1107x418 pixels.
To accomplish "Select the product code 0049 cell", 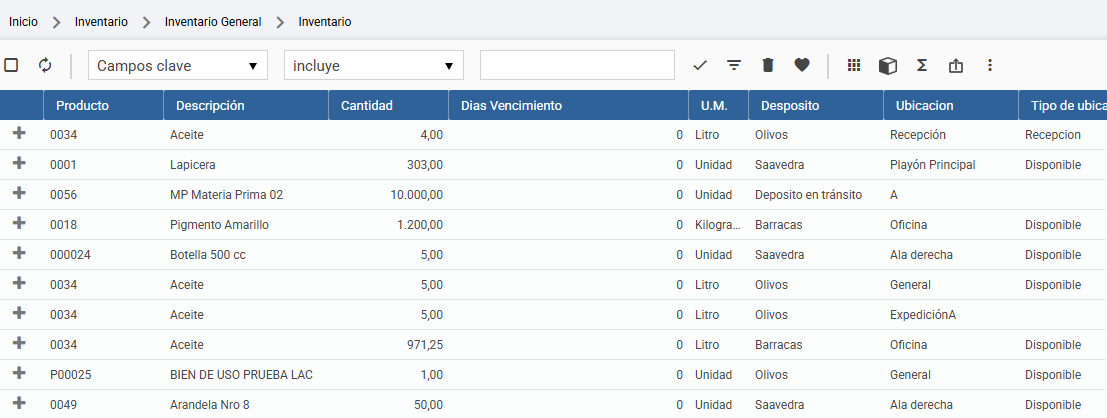I will (x=104, y=405).
